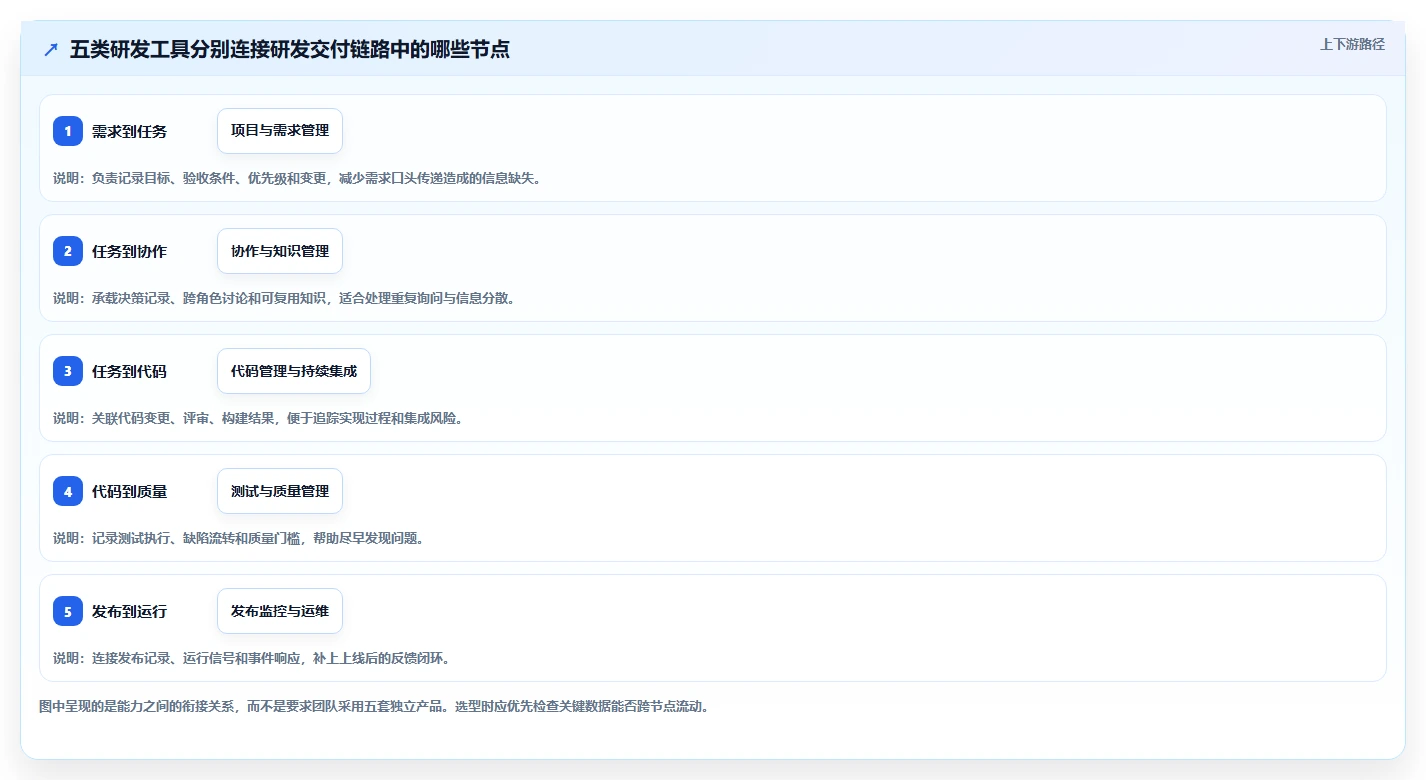Select the 代码管理与持续集成 chip
The height and width of the screenshot is (780, 1426).
[294, 371]
